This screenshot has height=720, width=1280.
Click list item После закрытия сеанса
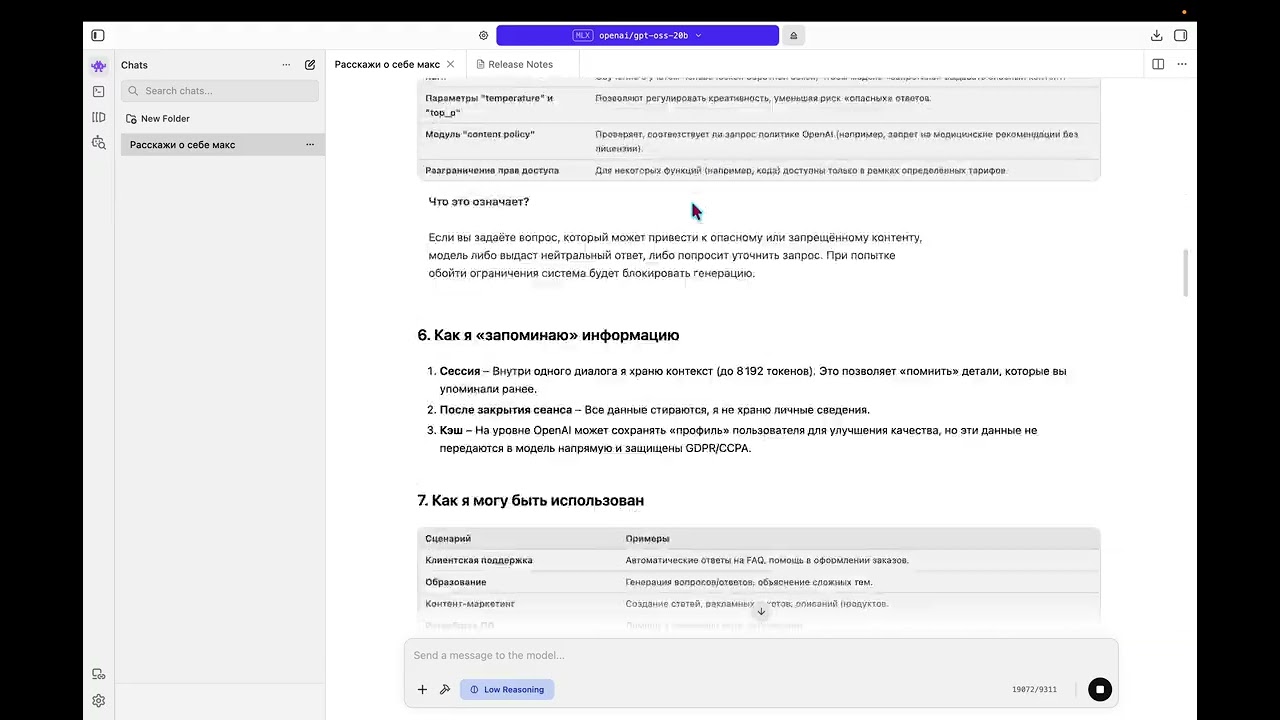pos(655,410)
